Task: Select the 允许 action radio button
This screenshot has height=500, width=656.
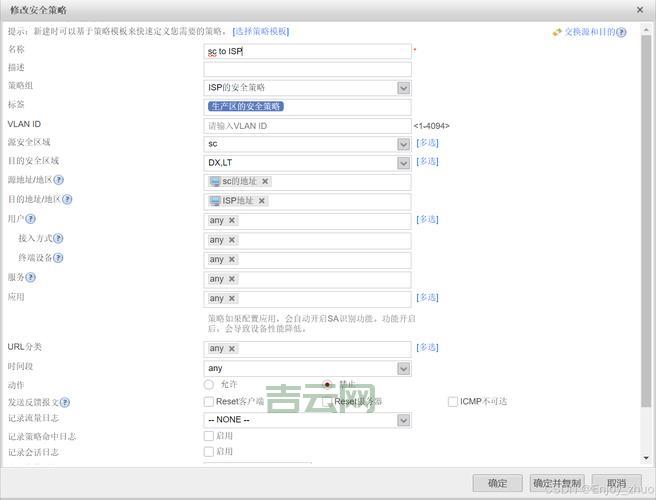Action: (209, 384)
